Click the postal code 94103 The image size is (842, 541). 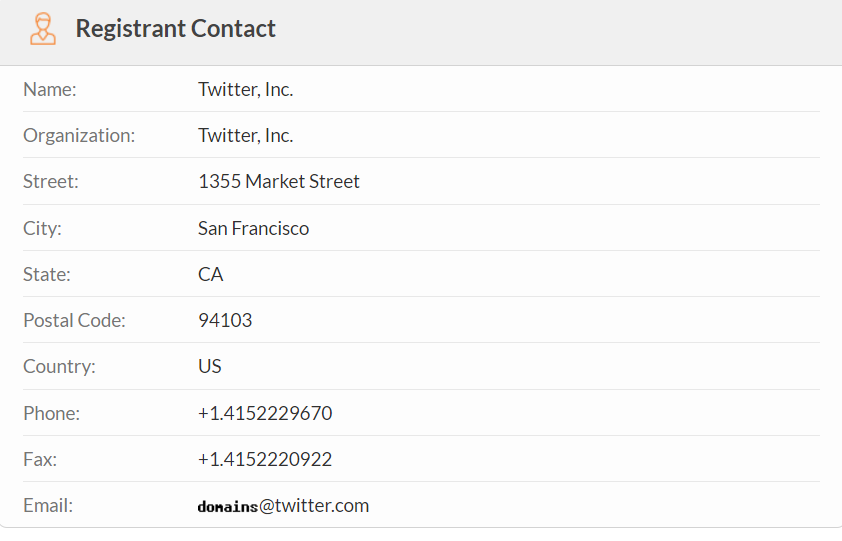225,321
